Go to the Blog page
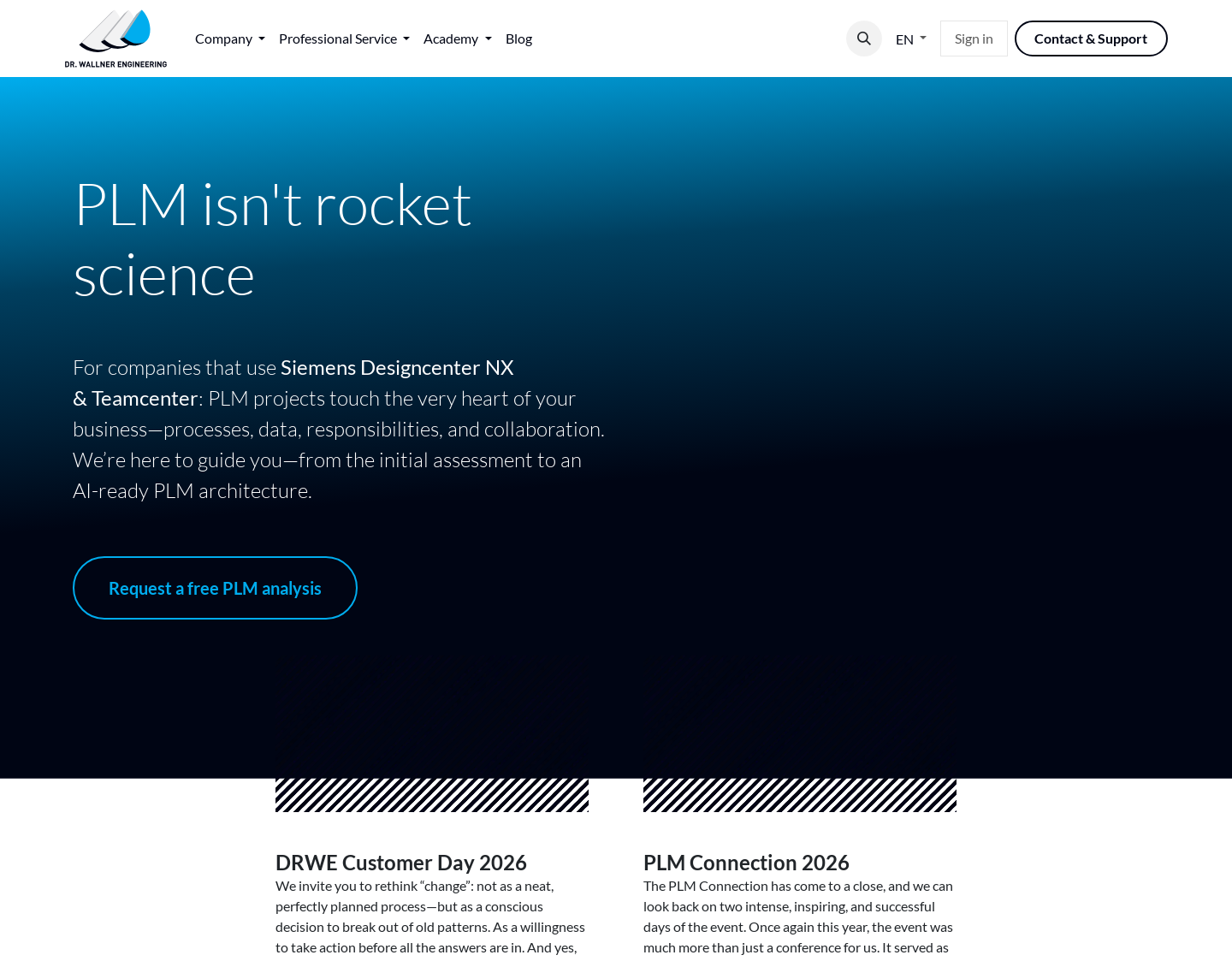Viewport: 1232px width, 961px height. 518,39
